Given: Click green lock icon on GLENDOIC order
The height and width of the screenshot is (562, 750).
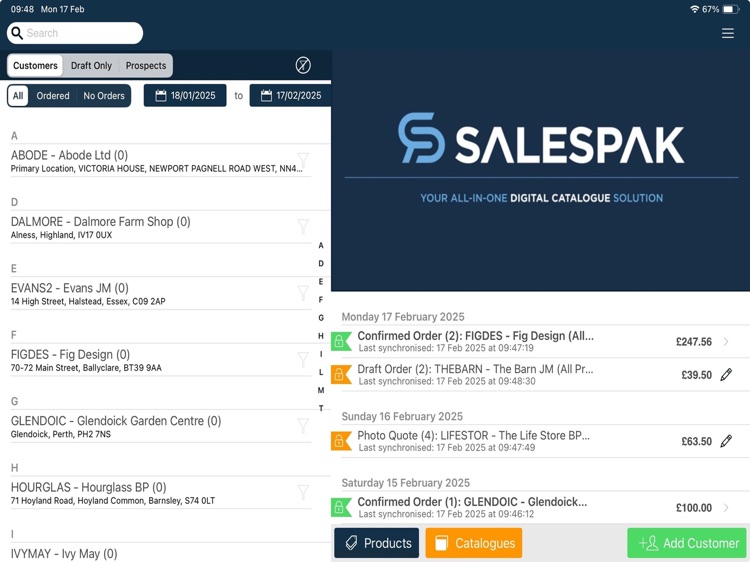Looking at the screenshot, I should (341, 507).
